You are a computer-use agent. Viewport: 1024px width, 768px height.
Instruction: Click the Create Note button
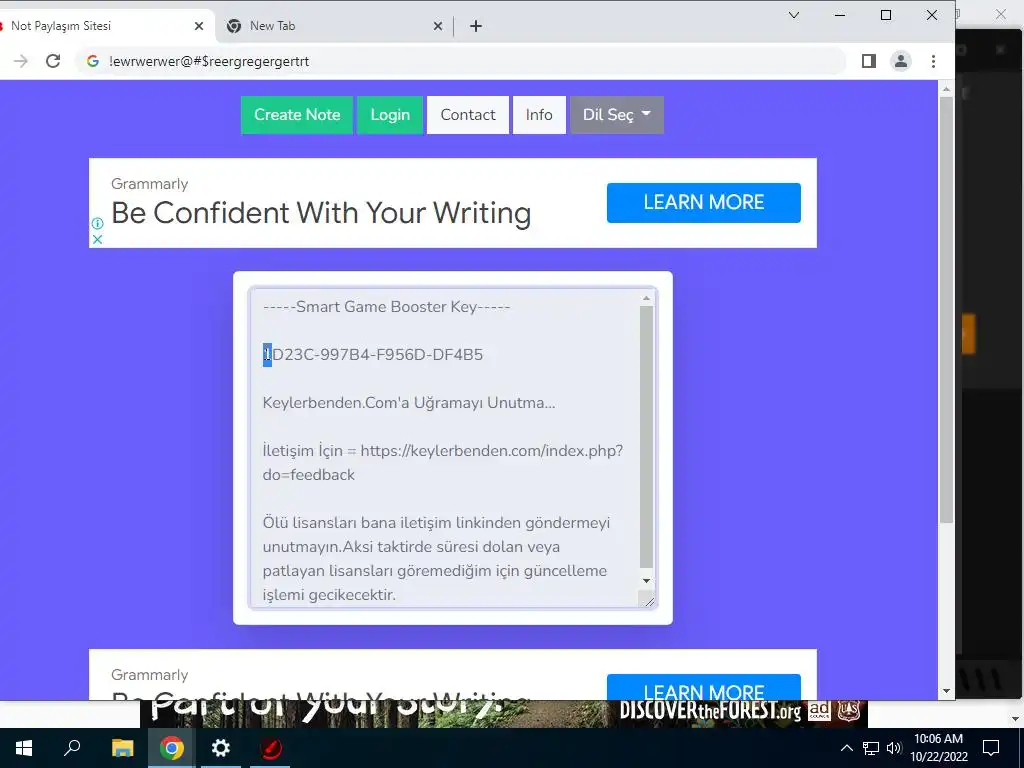tap(296, 115)
